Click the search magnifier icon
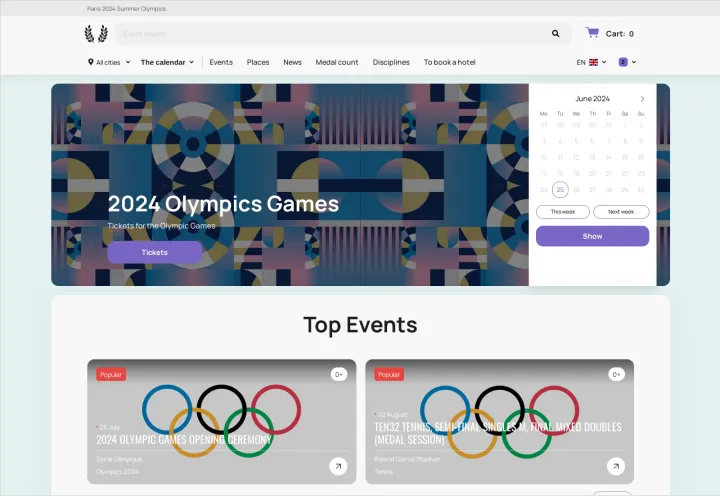 (x=556, y=34)
